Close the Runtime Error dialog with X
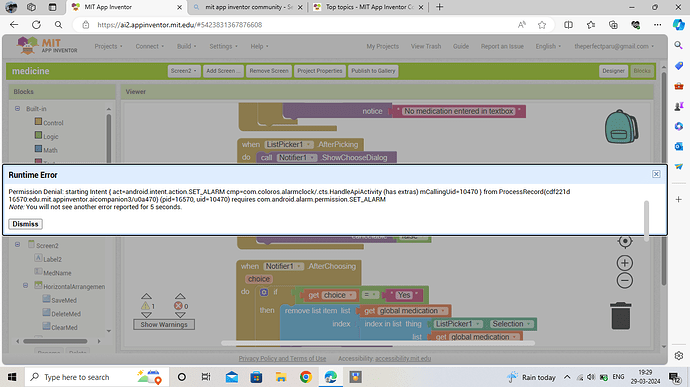Screen dimensions: 690x387 click(656, 174)
